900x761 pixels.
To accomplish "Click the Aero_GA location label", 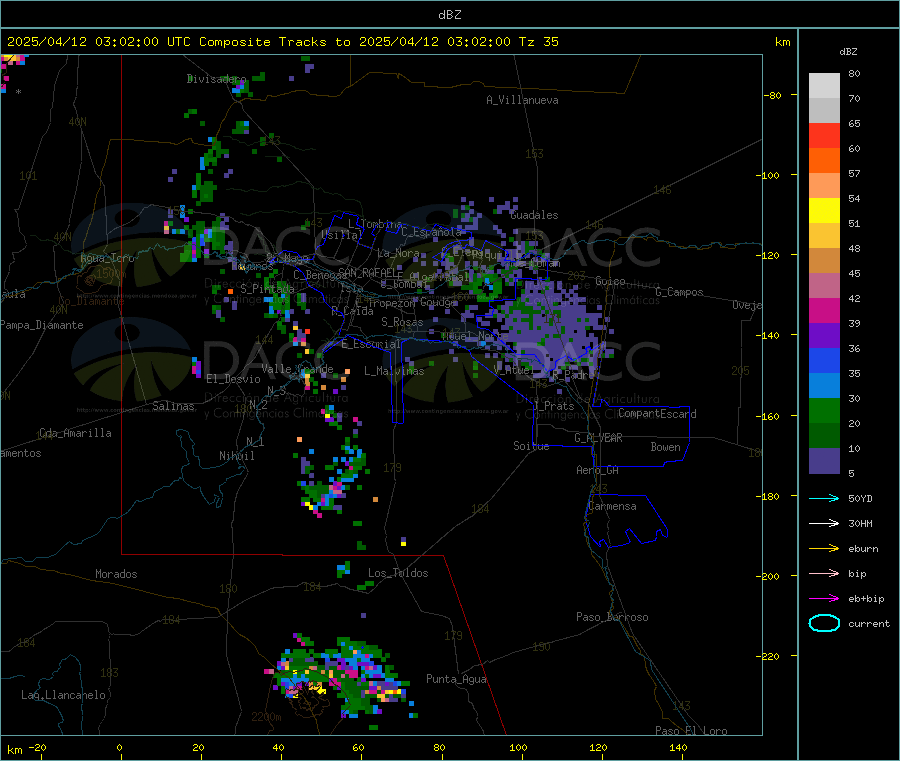I will point(597,470).
